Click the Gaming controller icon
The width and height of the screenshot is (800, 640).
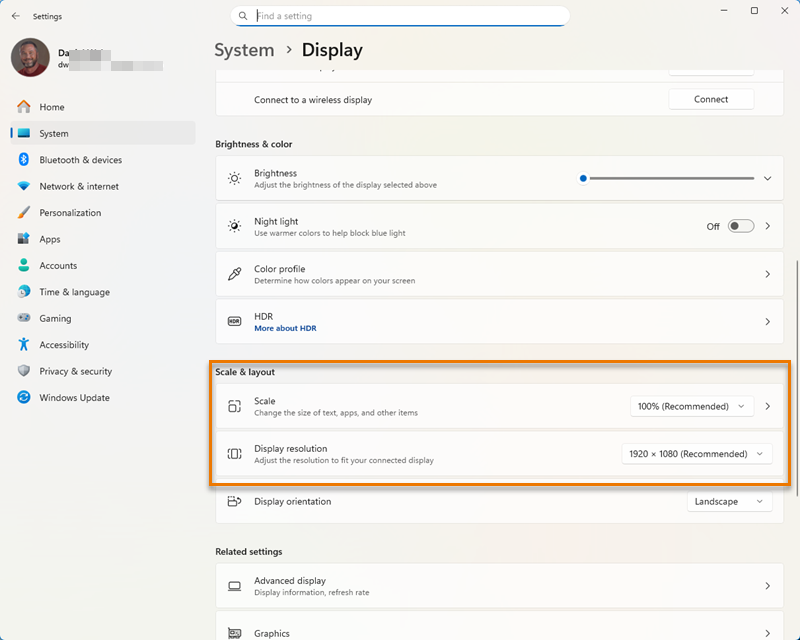coord(23,317)
